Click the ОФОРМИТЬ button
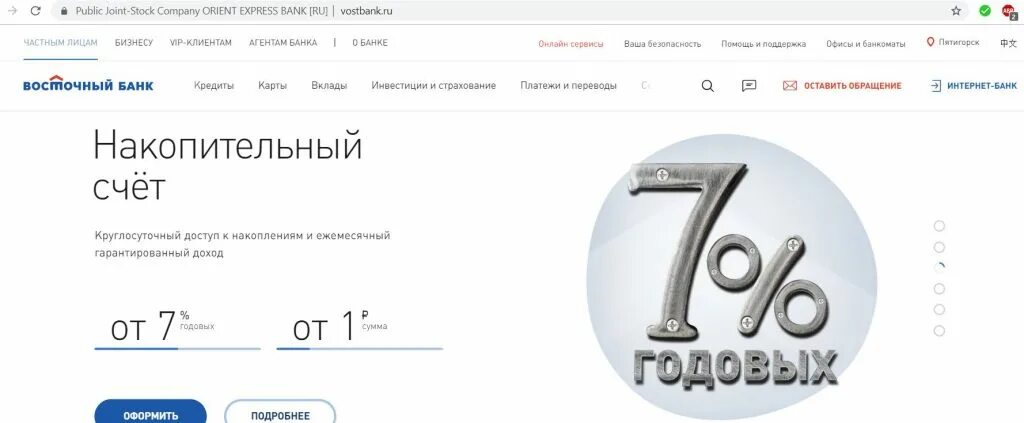This screenshot has width=1024, height=423. (x=150, y=414)
